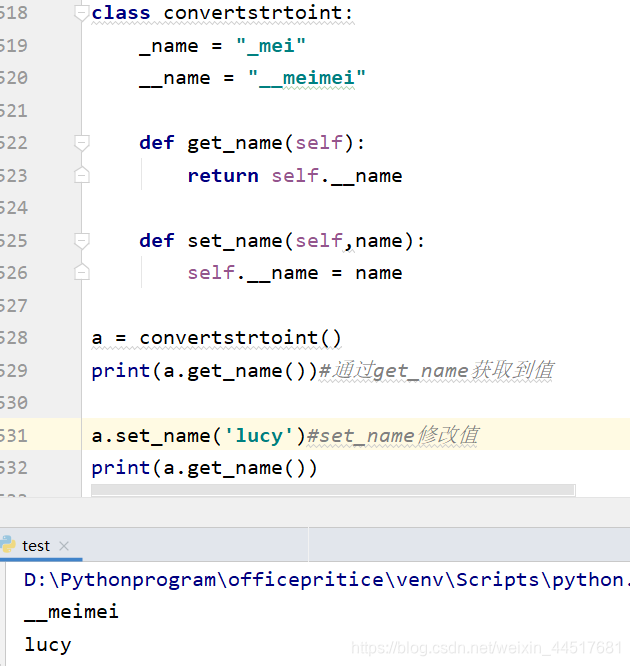Click set_name in the def on line 525
Screen dimensions: 630x666
coord(235,241)
